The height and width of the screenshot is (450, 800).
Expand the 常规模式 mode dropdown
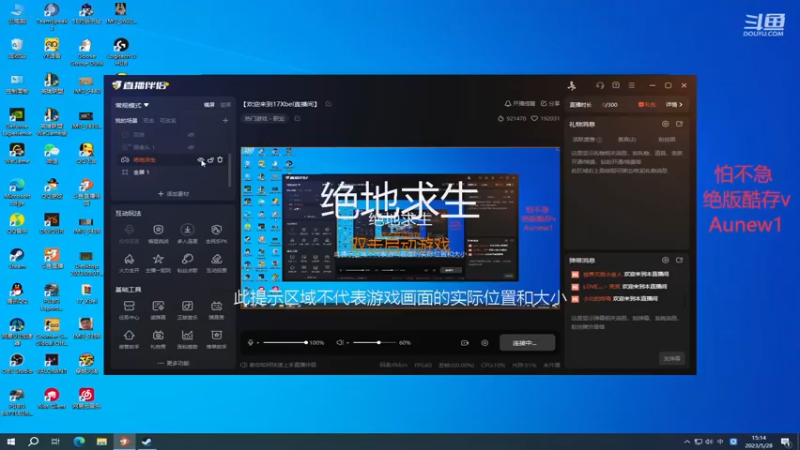click(132, 105)
